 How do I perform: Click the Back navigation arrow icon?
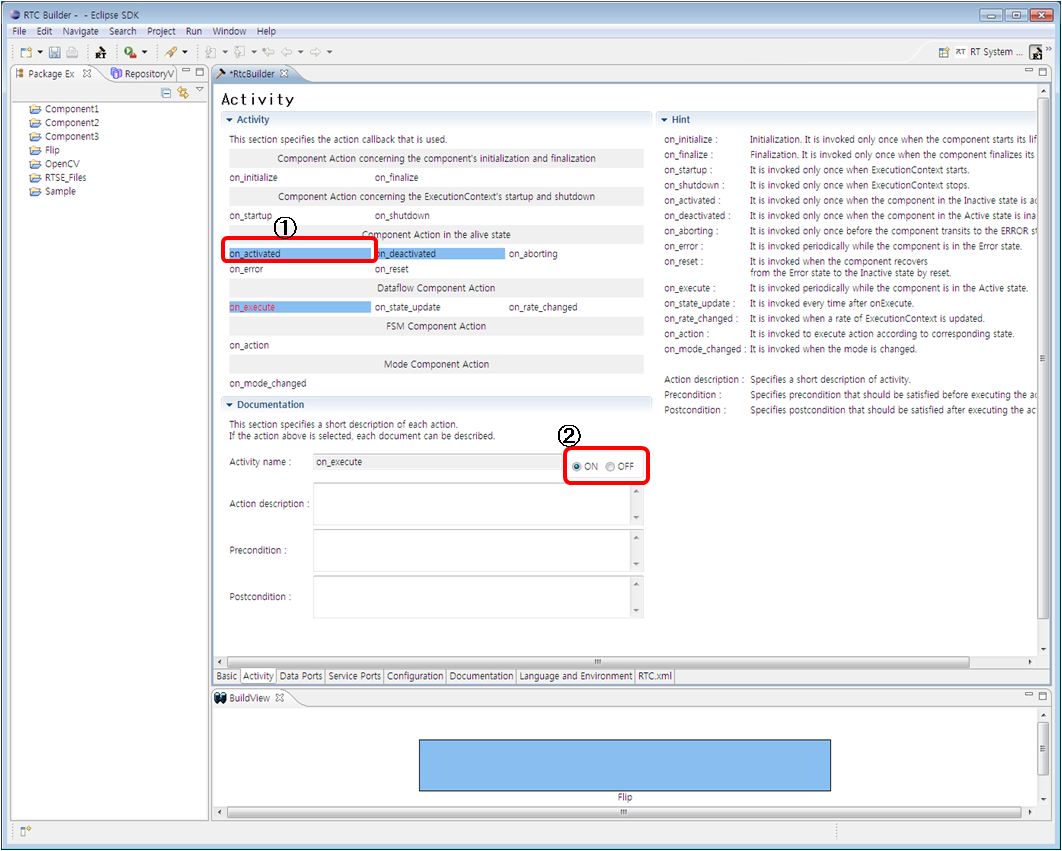coord(286,52)
